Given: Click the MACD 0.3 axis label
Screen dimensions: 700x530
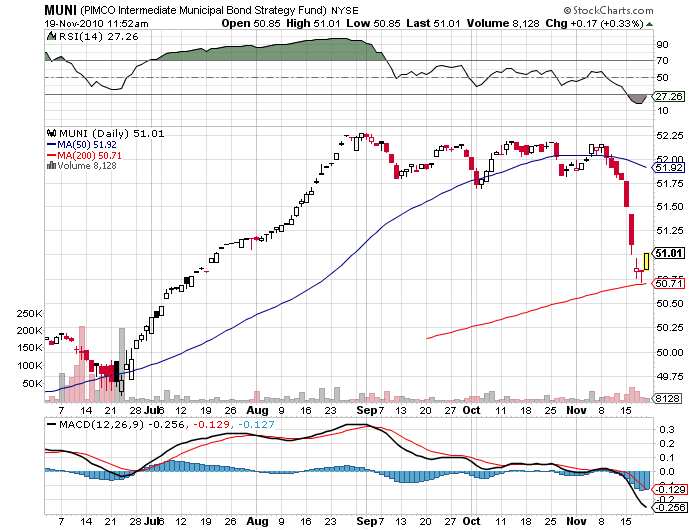Looking at the screenshot, I should pos(667,430).
